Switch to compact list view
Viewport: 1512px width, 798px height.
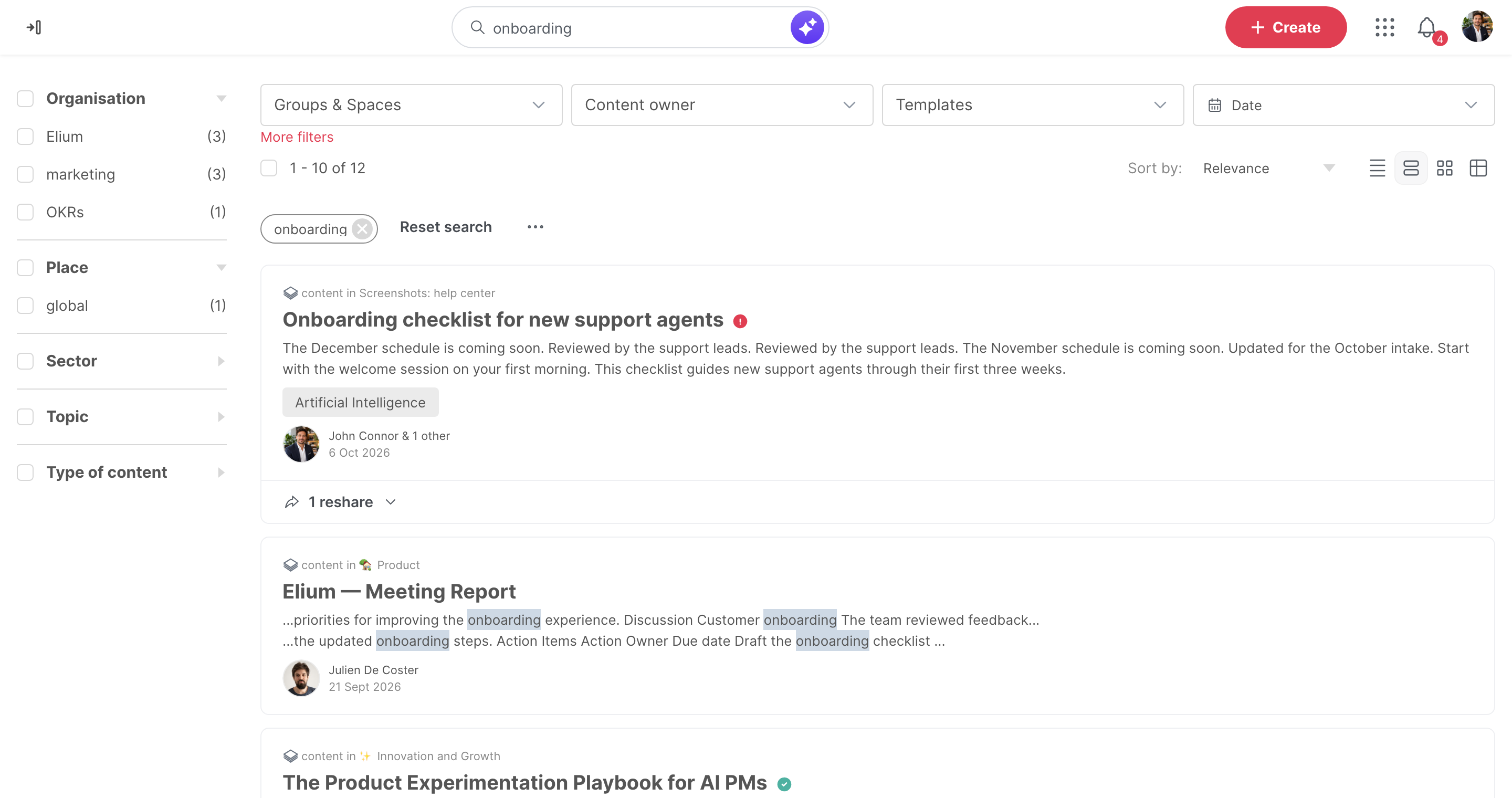point(1377,169)
